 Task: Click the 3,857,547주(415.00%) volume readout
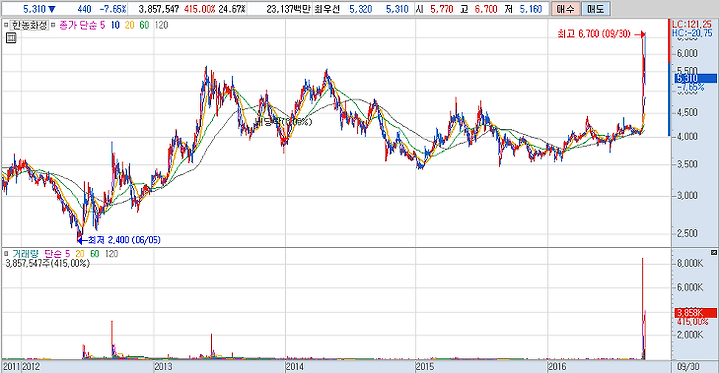(x=47, y=264)
